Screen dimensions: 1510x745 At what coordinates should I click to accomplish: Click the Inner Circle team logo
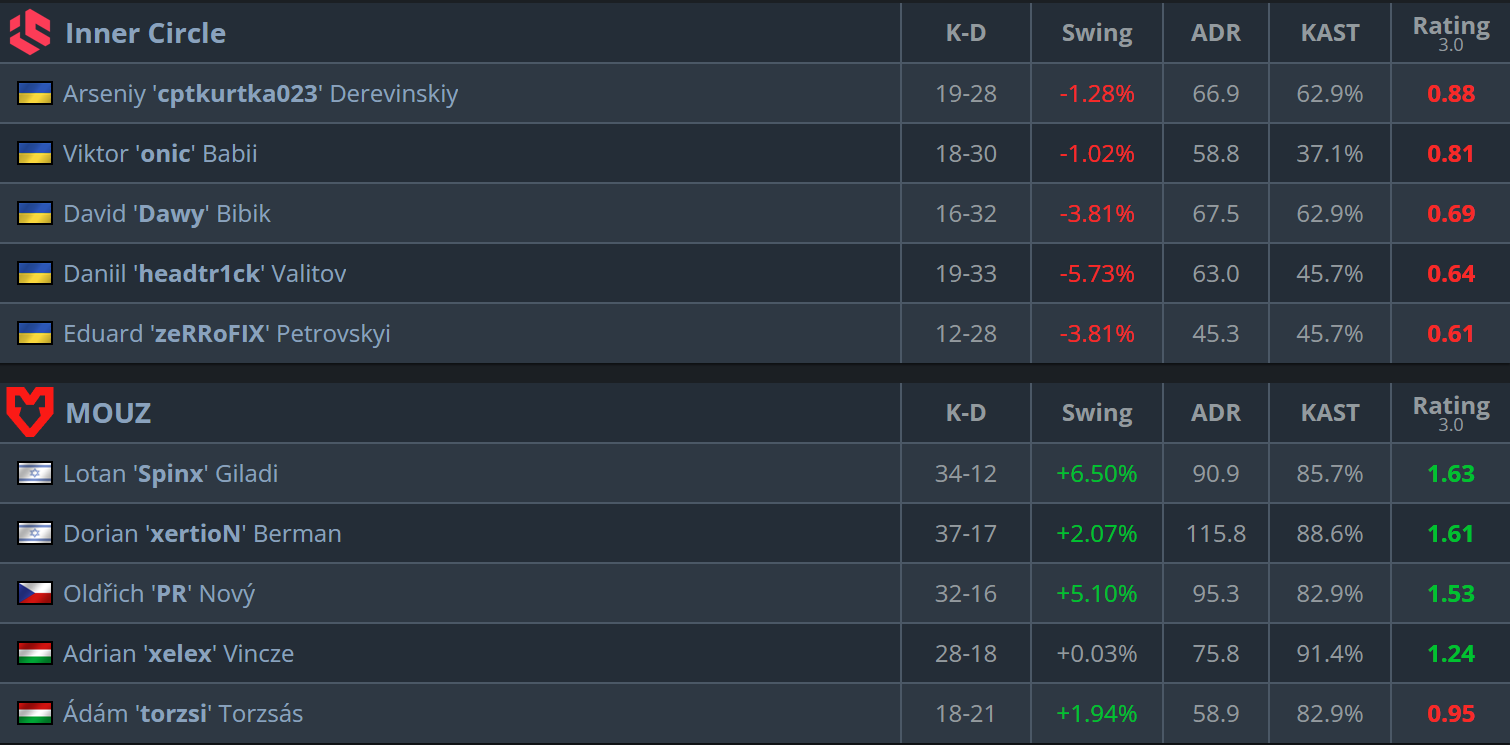coord(29,32)
